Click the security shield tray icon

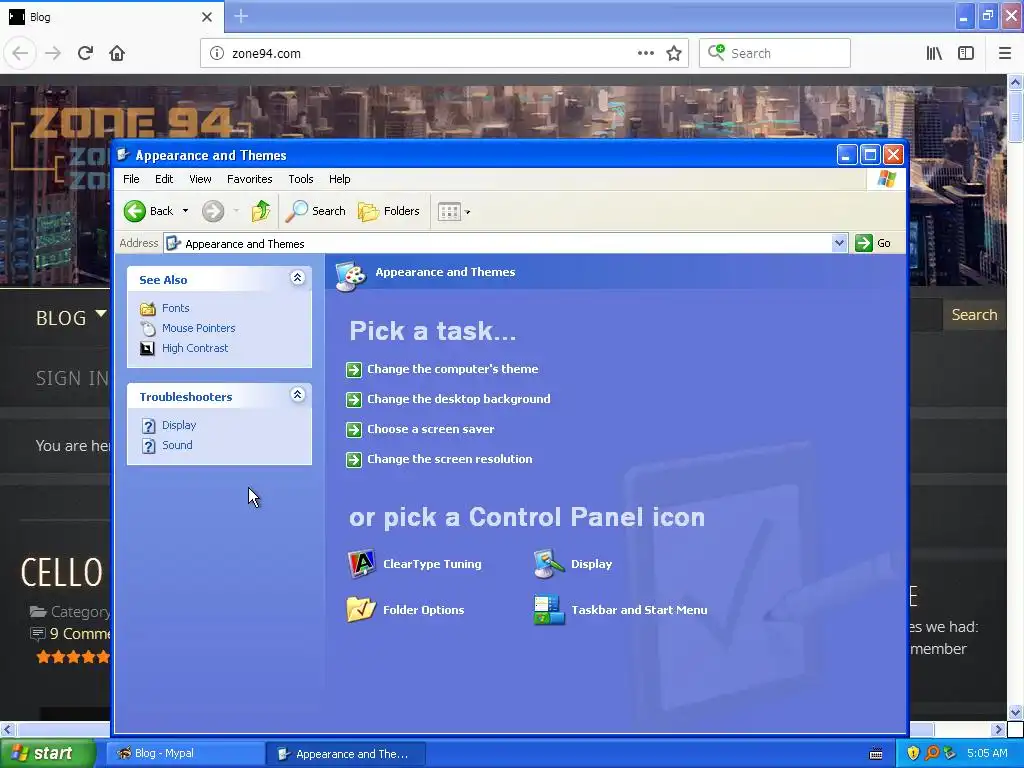(913, 753)
